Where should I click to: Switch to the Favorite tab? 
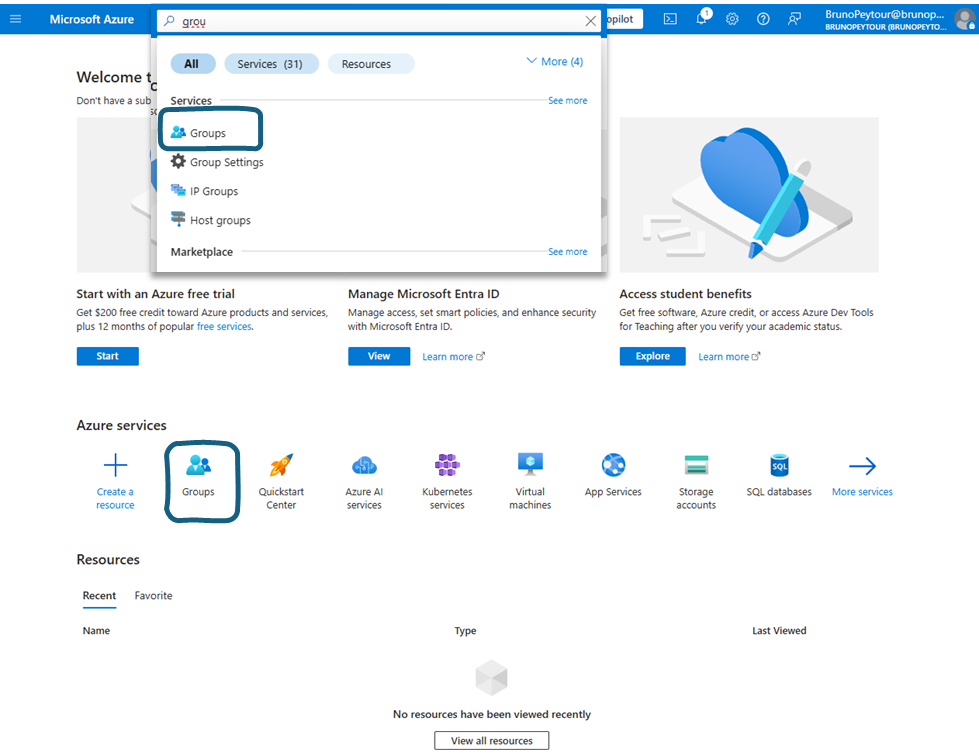click(x=153, y=596)
